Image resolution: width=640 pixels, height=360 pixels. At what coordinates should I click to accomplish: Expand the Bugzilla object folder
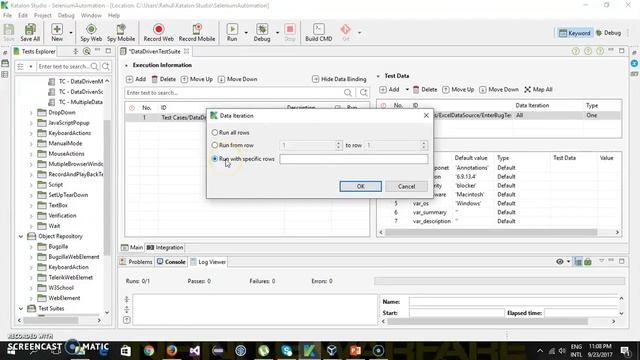(x=31, y=247)
